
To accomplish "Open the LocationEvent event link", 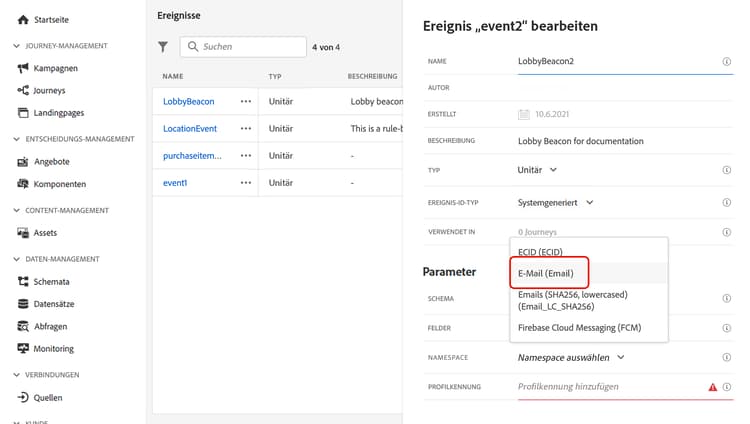I will pyautogui.click(x=190, y=128).
